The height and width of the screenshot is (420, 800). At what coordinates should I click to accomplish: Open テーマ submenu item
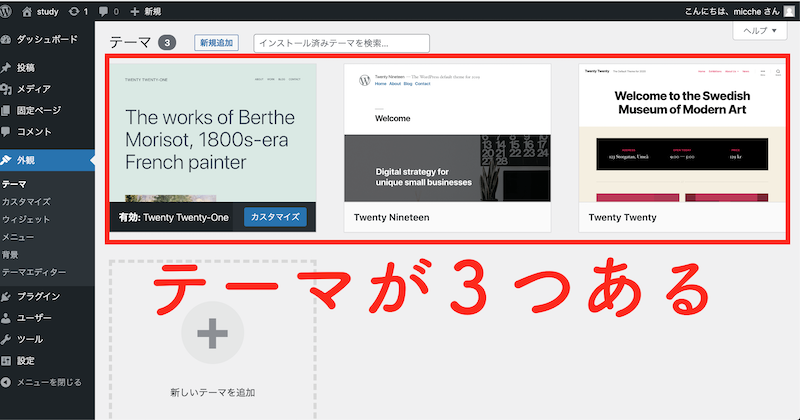pyautogui.click(x=14, y=184)
